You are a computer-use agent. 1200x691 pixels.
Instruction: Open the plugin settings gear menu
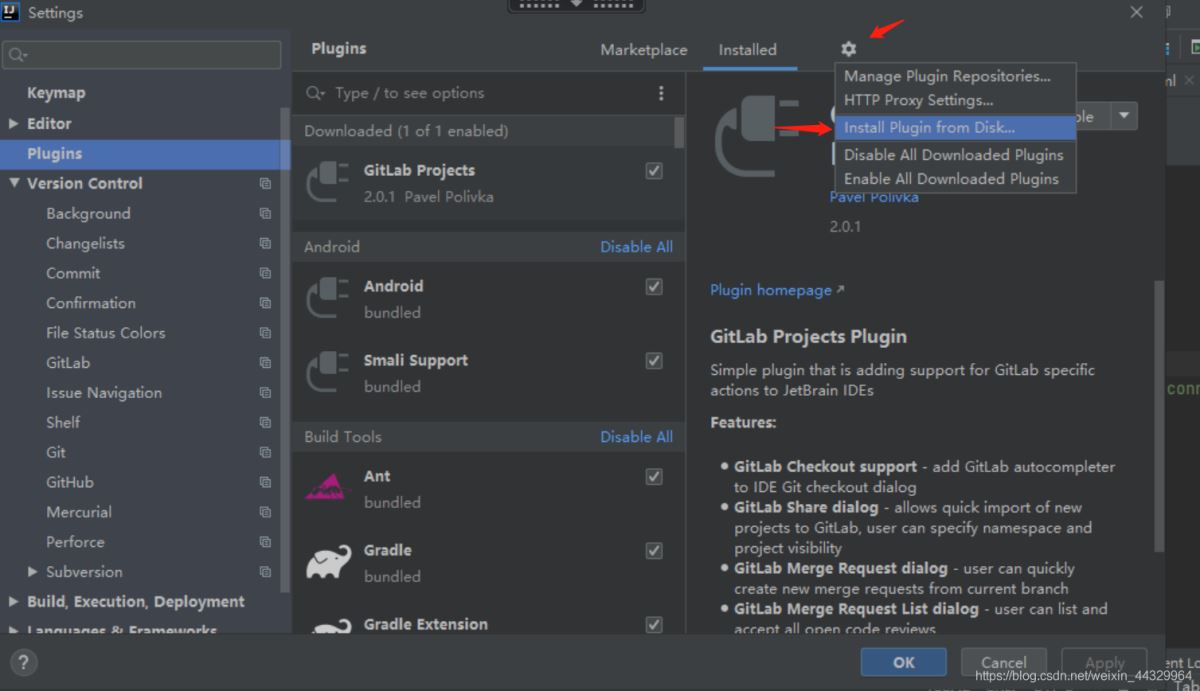pyautogui.click(x=847, y=48)
